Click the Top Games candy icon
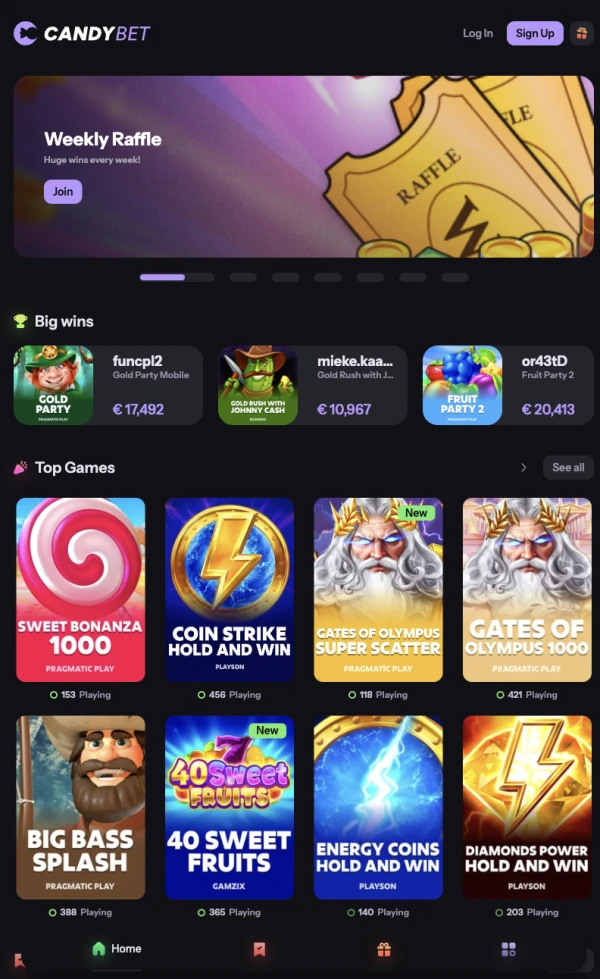 pos(21,468)
